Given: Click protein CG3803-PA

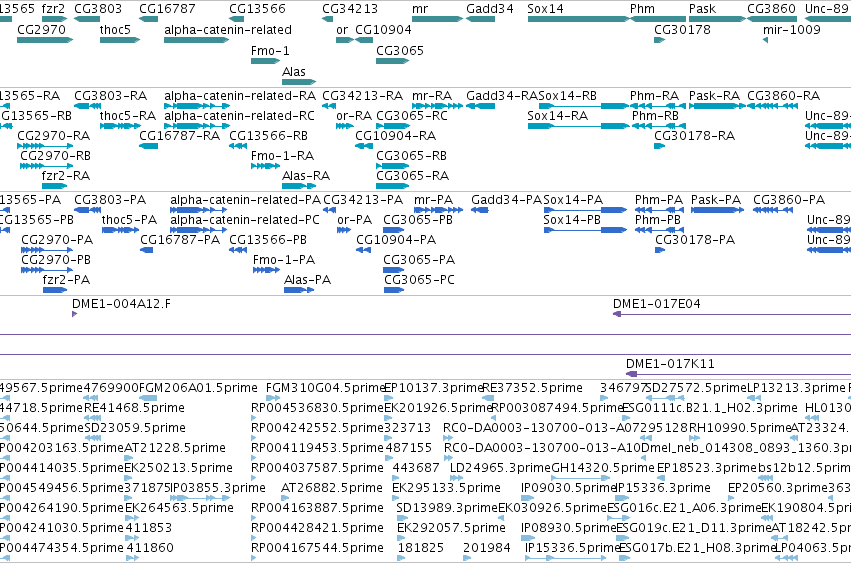Looking at the screenshot, I should point(110,200).
